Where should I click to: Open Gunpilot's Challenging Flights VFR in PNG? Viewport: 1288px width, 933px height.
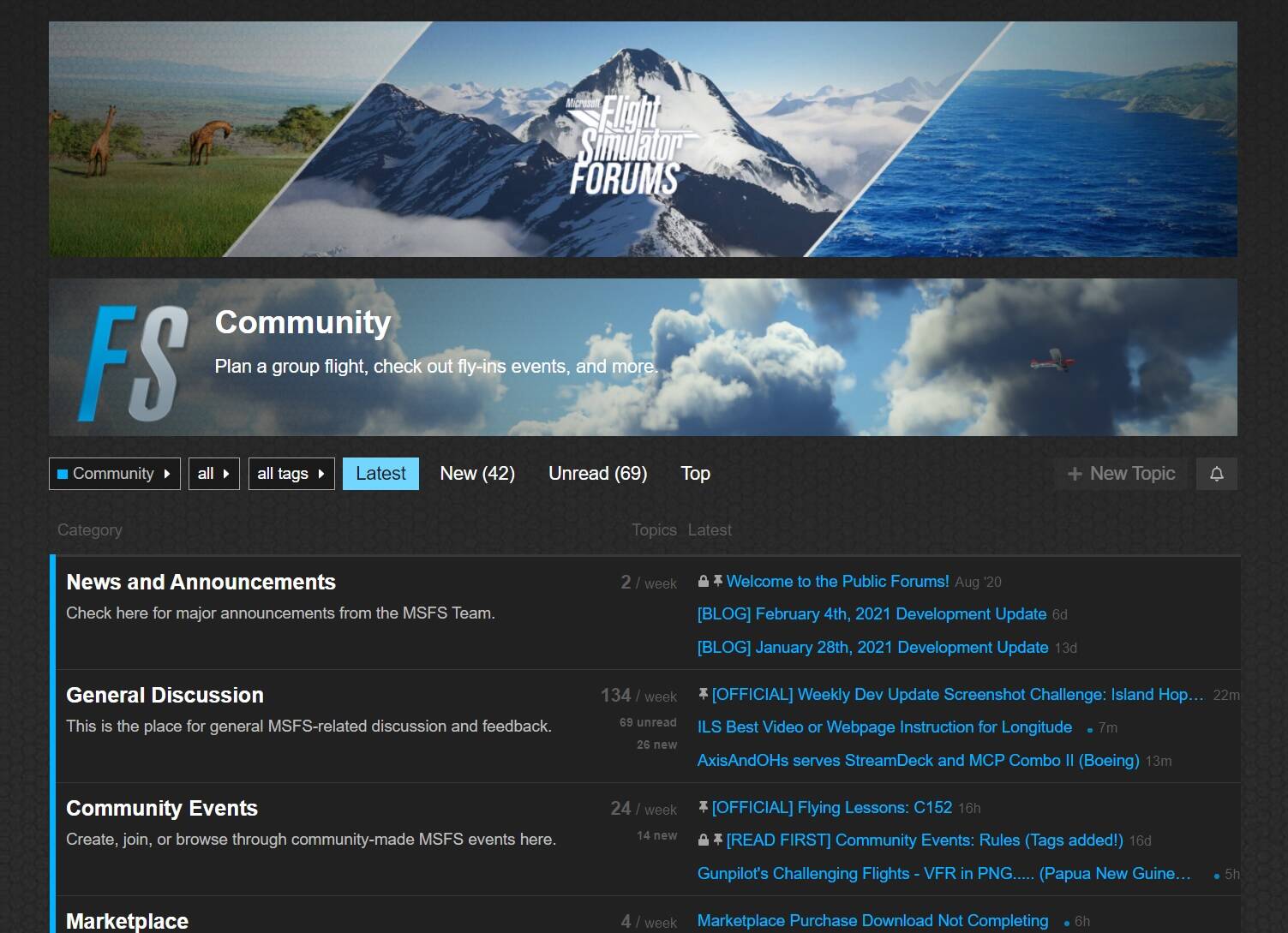[944, 873]
